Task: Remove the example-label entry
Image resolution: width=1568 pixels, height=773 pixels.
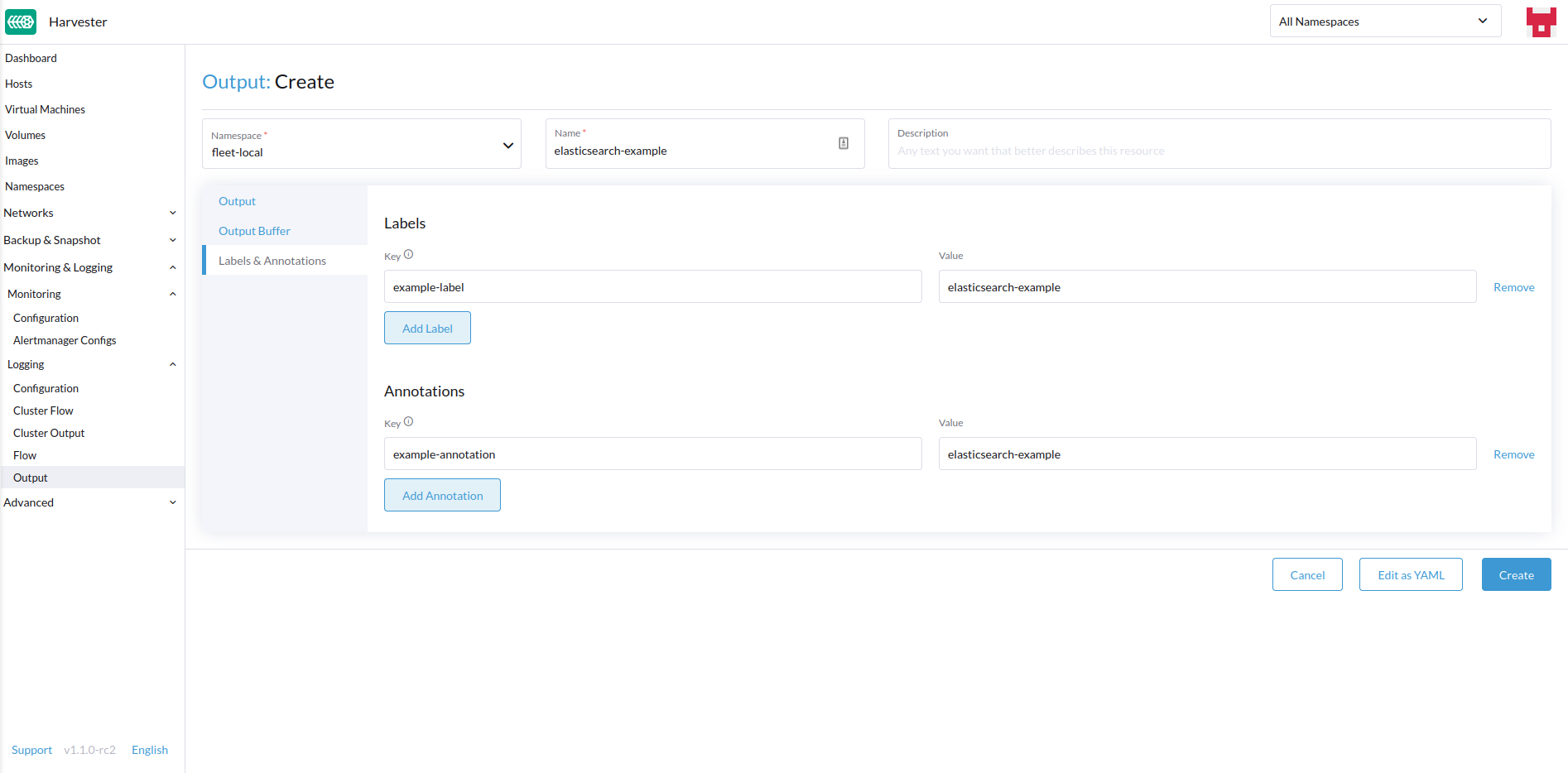Action: pyautogui.click(x=1513, y=286)
